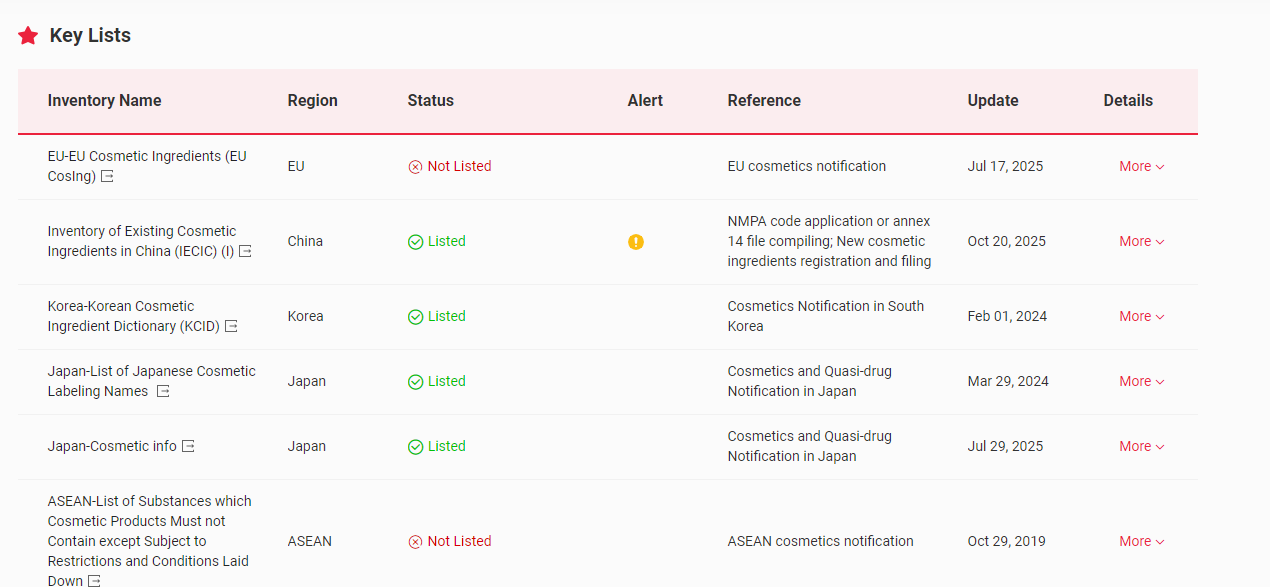
Task: Expand More for Japanese Cosmetic Labeling Names
Action: (1141, 382)
